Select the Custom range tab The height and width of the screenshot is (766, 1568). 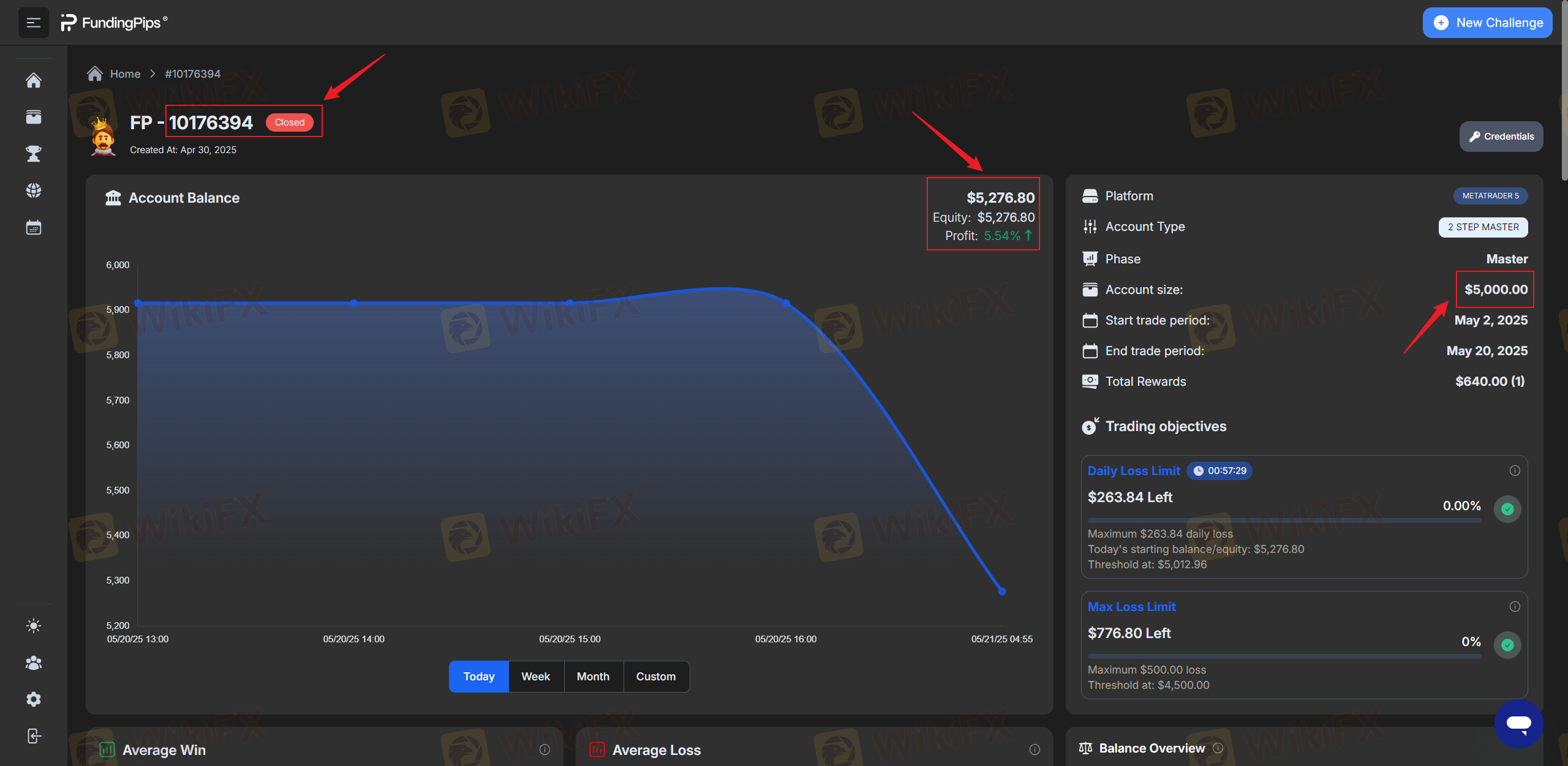point(655,677)
